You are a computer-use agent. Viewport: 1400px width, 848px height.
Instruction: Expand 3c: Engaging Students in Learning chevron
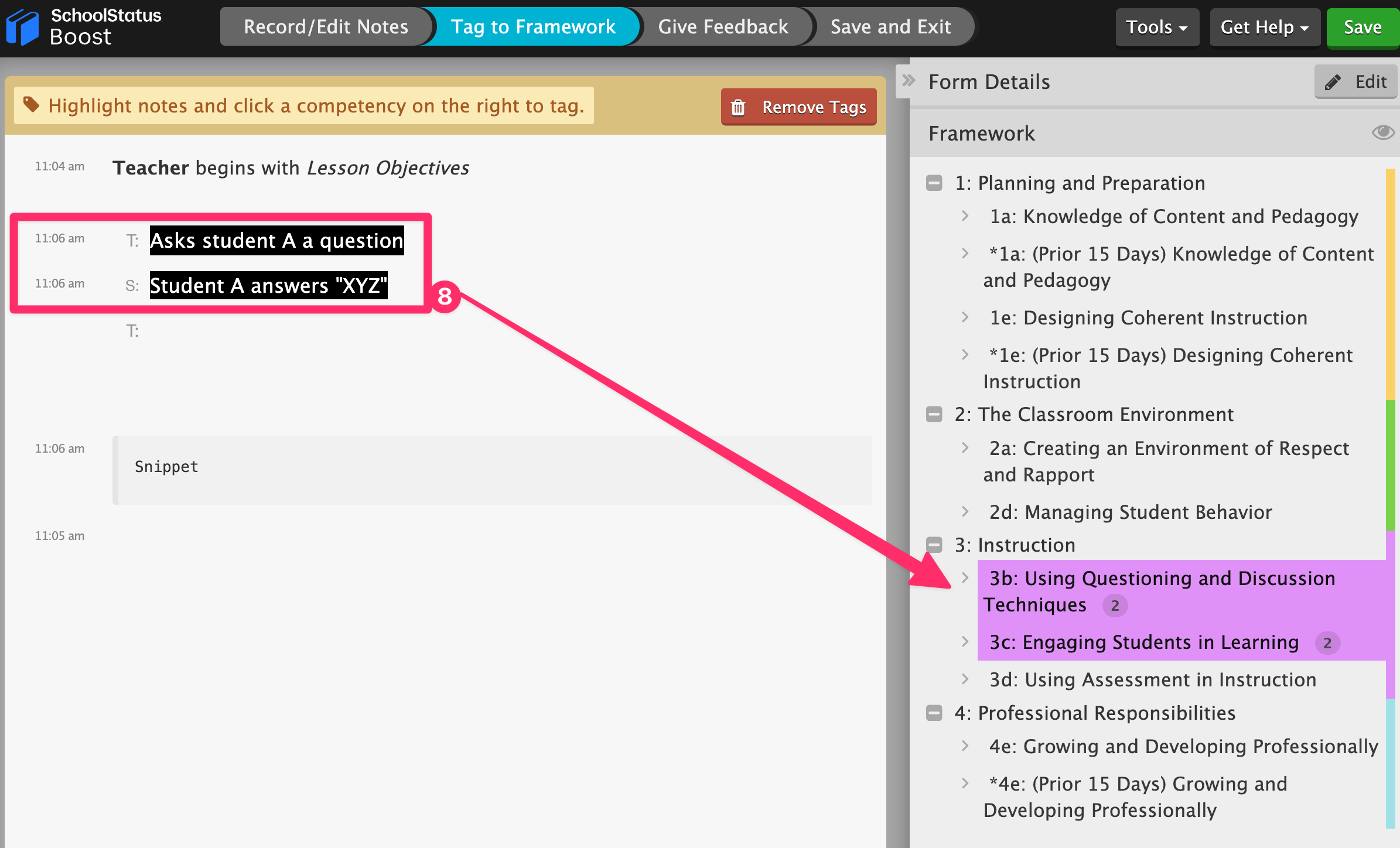point(965,642)
